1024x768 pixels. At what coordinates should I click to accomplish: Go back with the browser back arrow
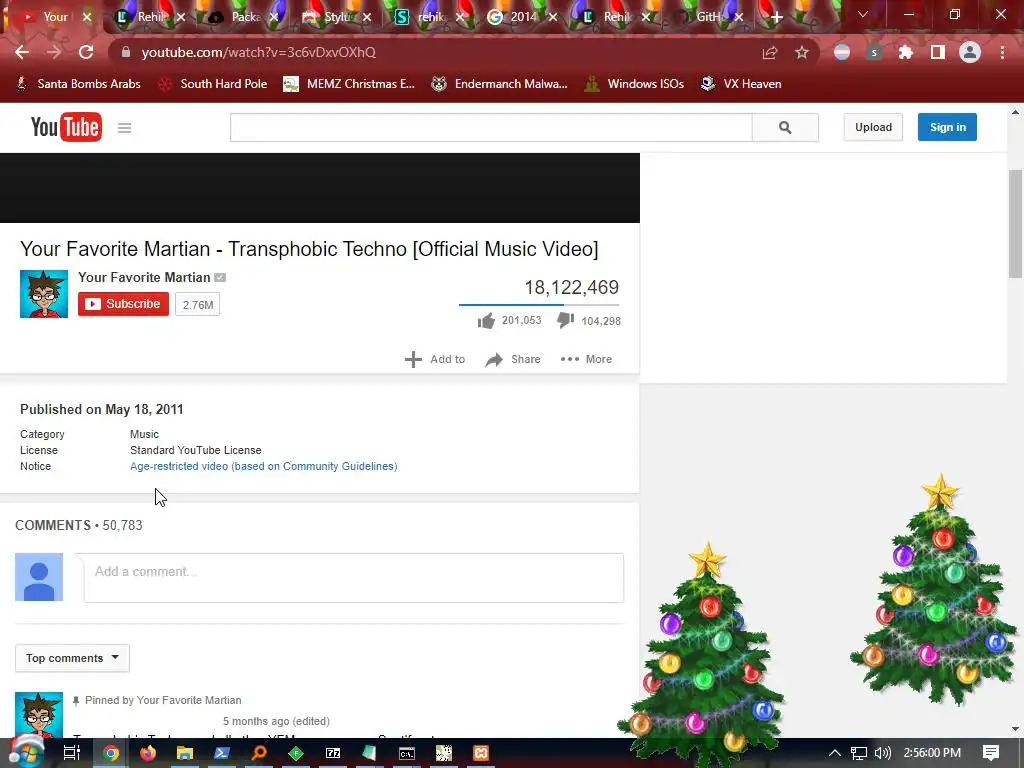click(x=22, y=52)
